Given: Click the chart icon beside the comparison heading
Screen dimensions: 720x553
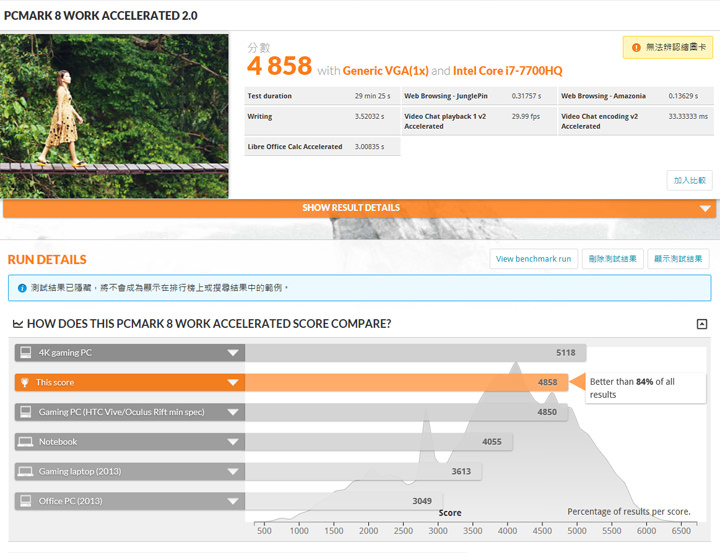Looking at the screenshot, I should point(18,324).
